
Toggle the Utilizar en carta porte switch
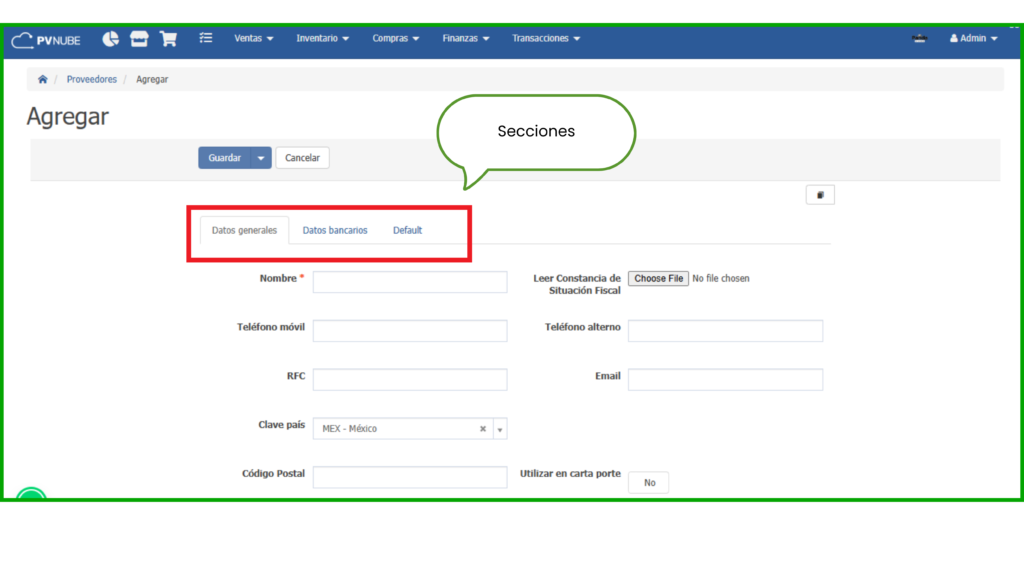[x=649, y=483]
